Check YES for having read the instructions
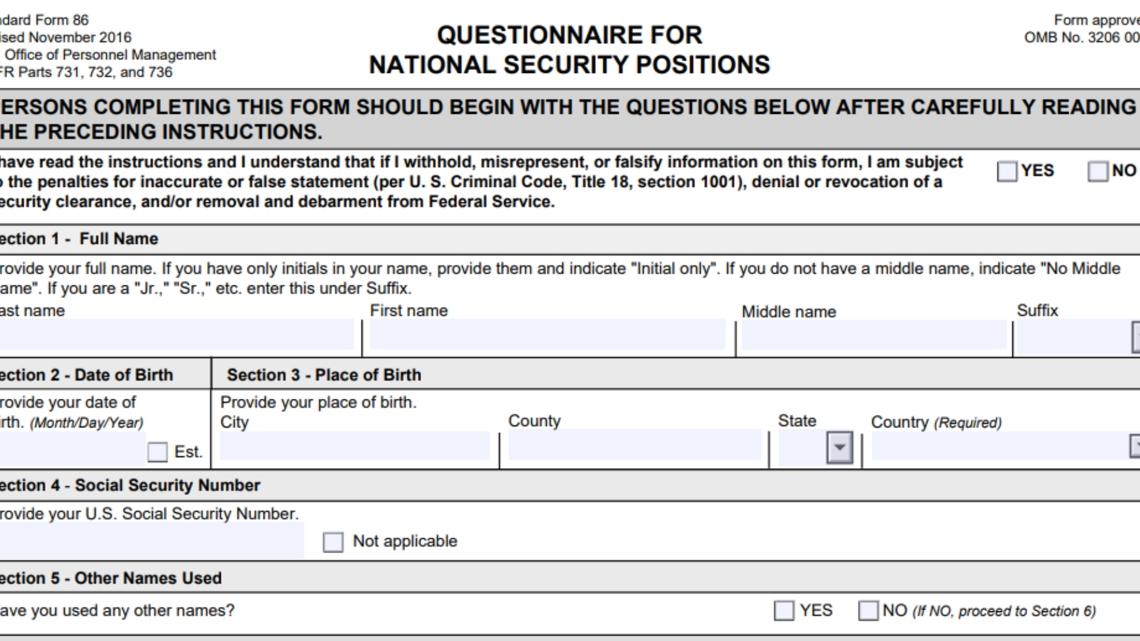The width and height of the screenshot is (1140, 641). point(1007,171)
